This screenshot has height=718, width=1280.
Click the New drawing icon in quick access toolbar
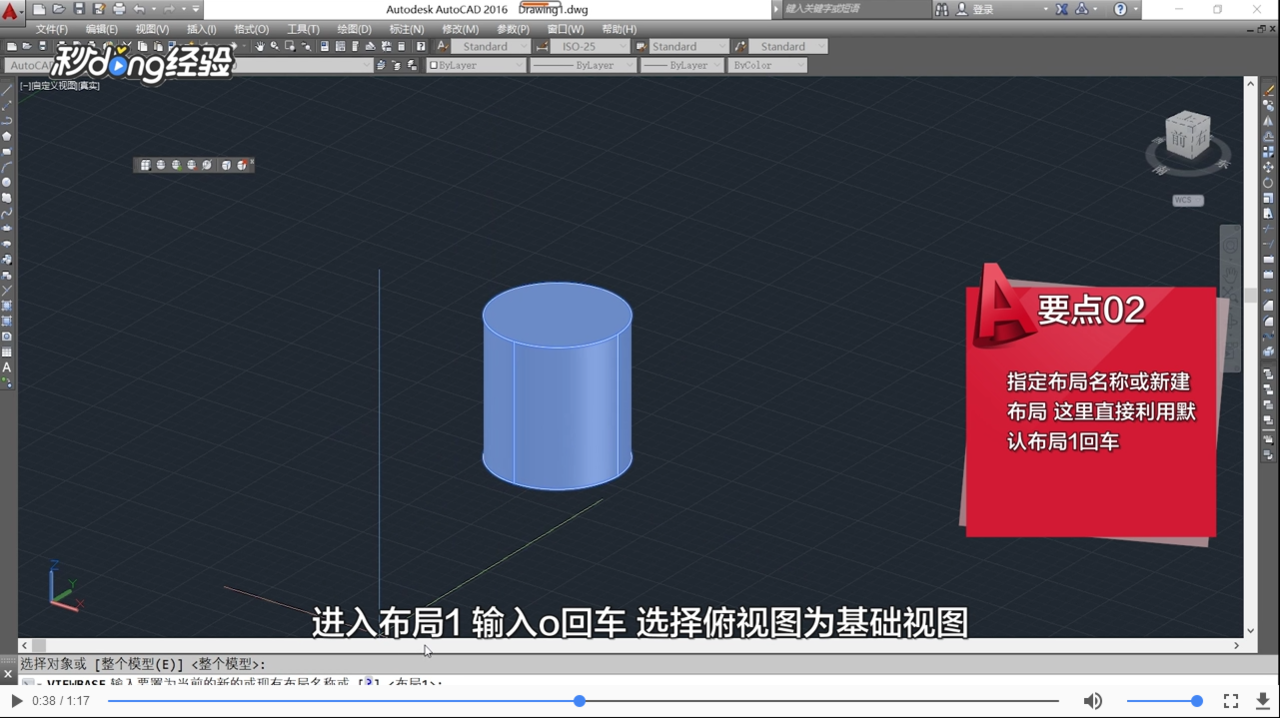coord(39,9)
